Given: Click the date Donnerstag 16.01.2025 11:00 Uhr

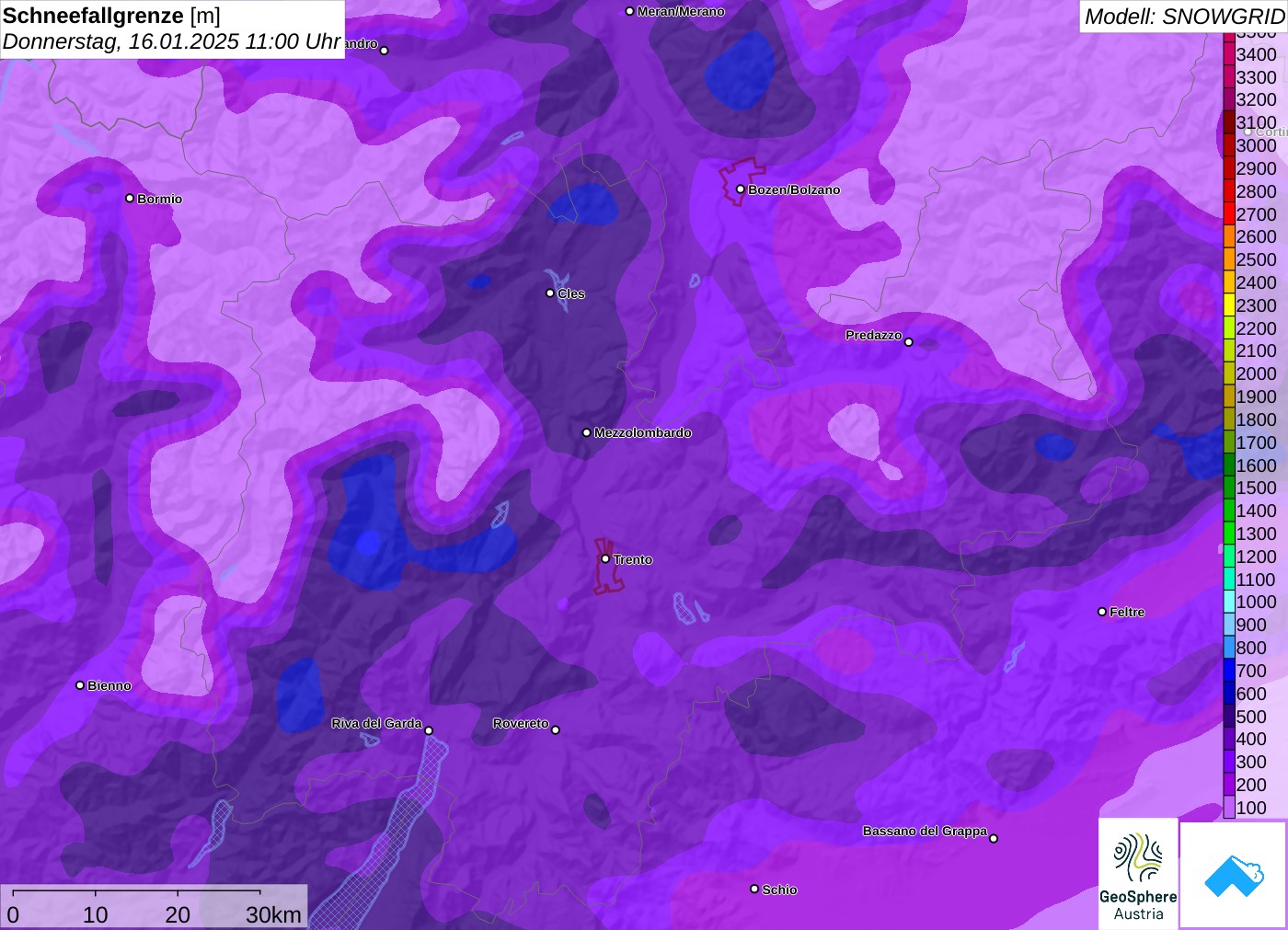Looking at the screenshot, I should coord(172,41).
